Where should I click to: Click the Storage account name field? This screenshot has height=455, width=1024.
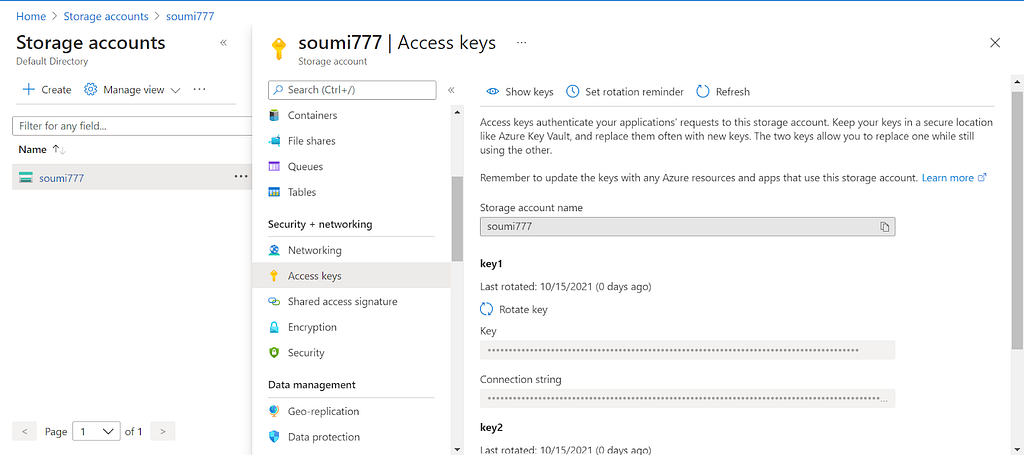[x=687, y=227]
